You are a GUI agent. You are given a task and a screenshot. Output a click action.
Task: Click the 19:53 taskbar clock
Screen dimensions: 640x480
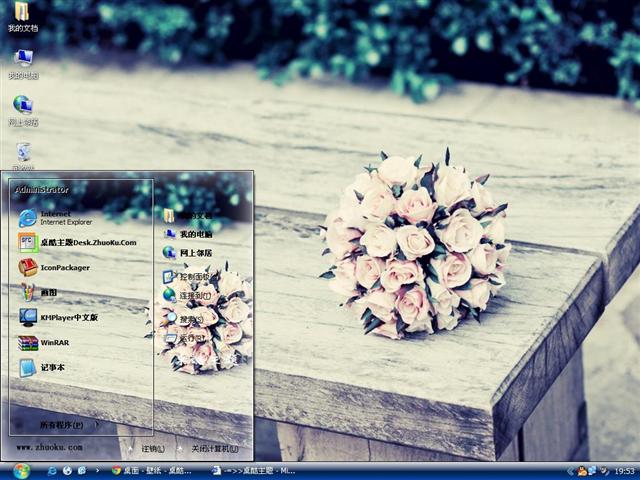point(624,471)
